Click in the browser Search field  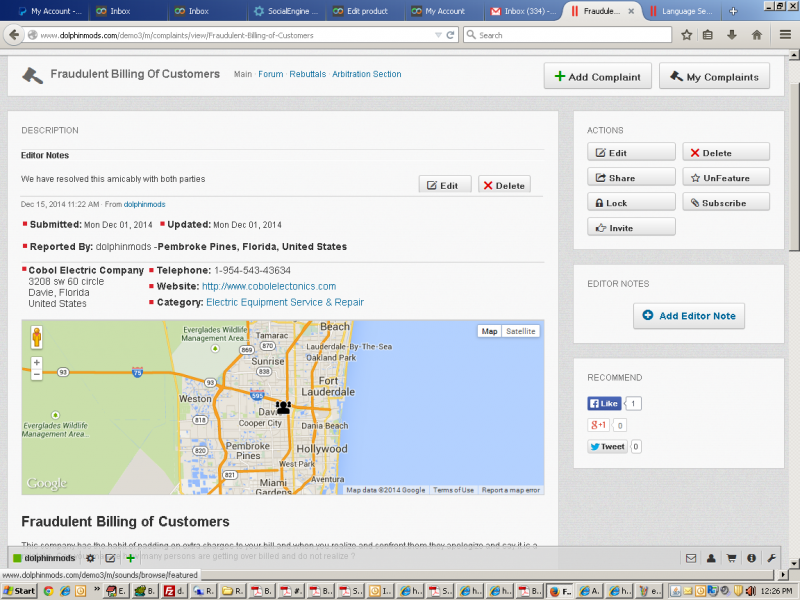pos(567,35)
